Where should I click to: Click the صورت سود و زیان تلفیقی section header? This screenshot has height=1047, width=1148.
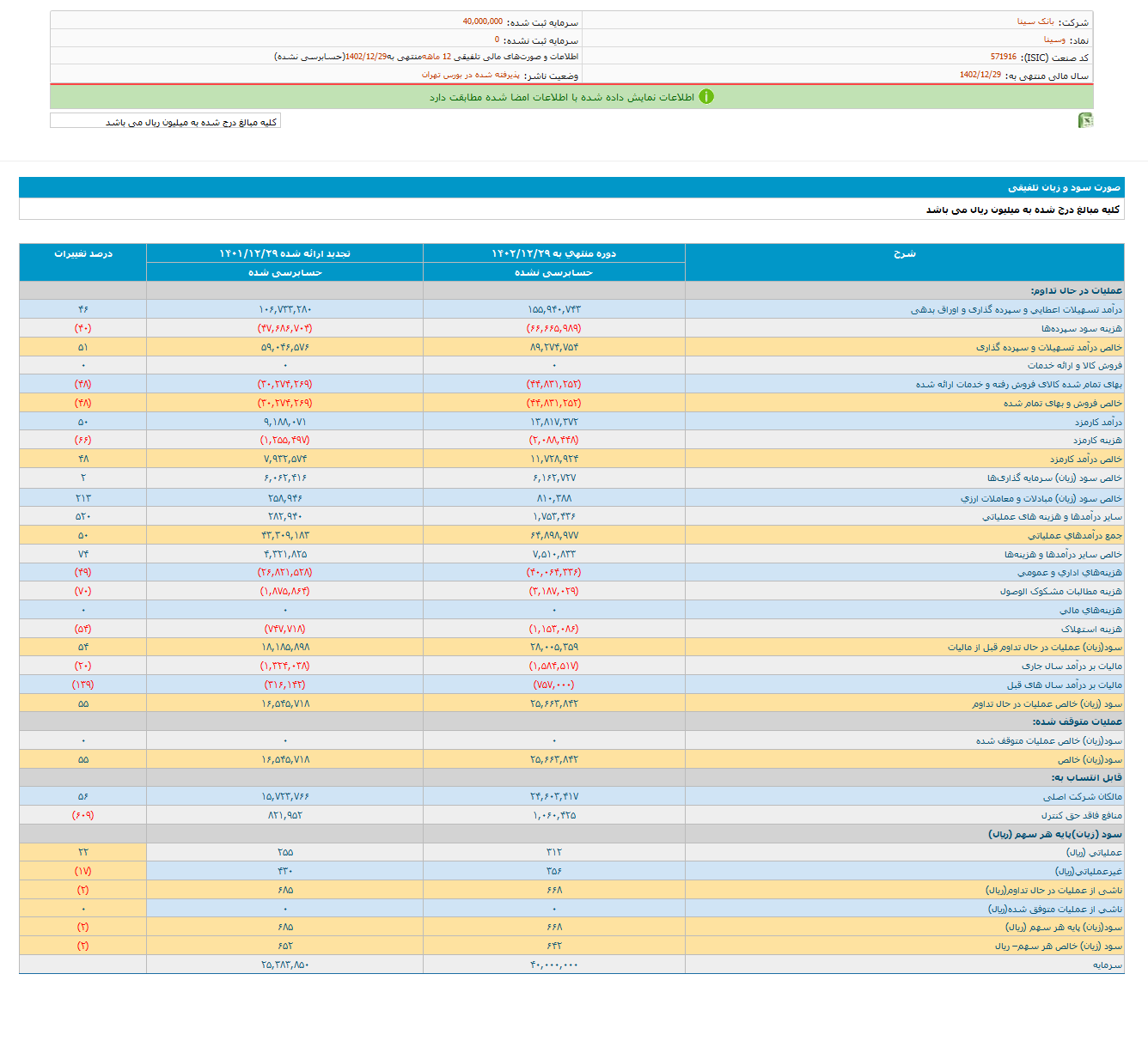coord(1064,187)
